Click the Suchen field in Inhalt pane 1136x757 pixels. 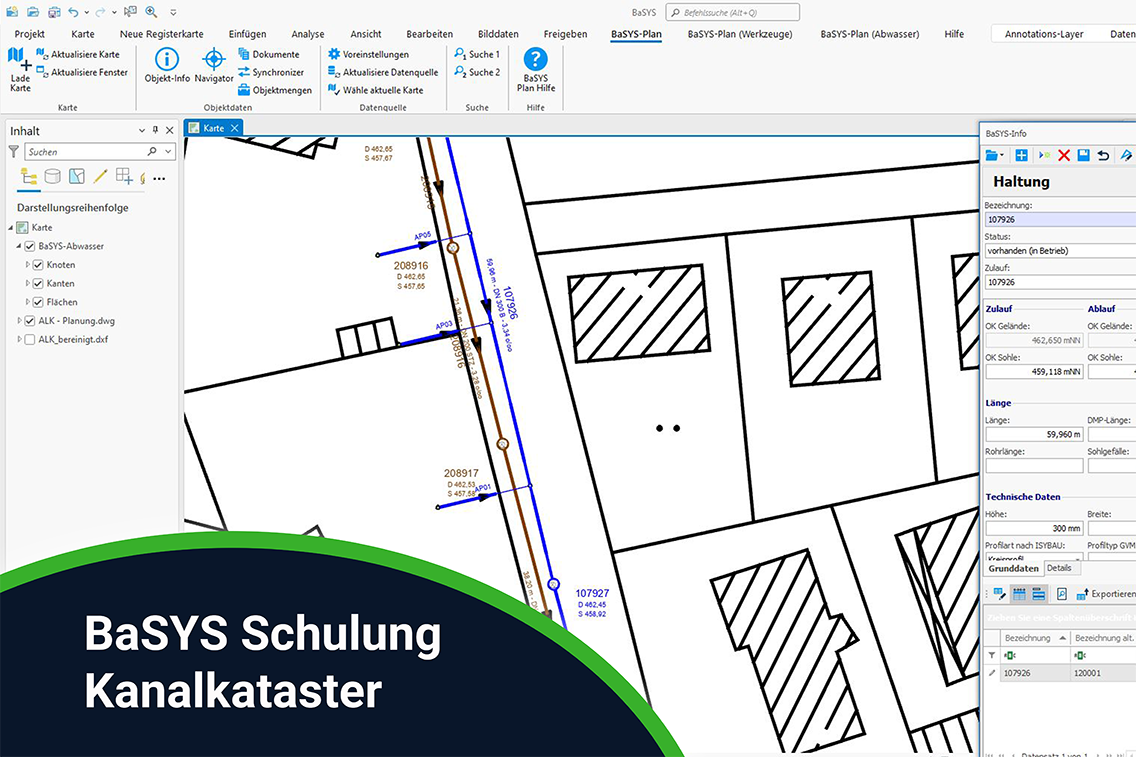coord(85,152)
